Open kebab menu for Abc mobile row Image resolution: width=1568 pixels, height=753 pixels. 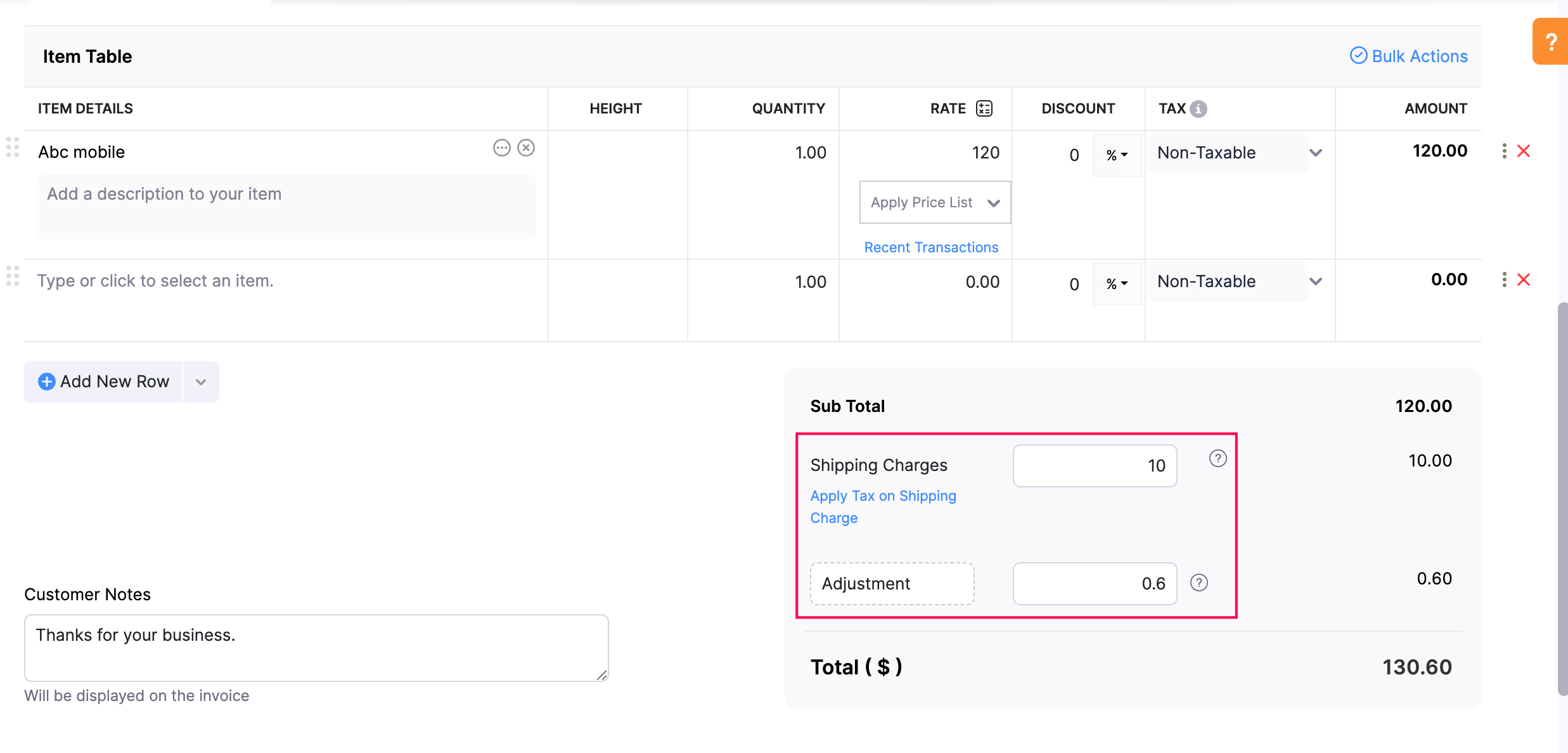tap(1505, 151)
